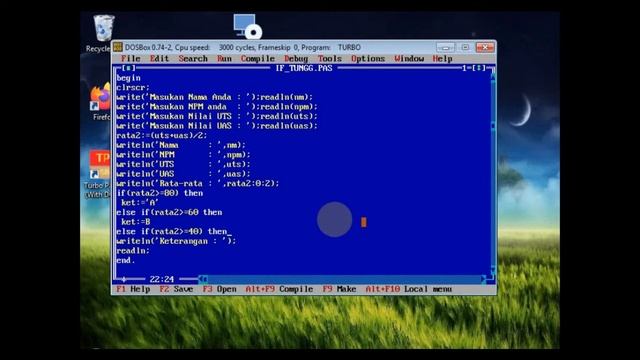Open the Options menu
Screen dimensions: 640x360
368,59
